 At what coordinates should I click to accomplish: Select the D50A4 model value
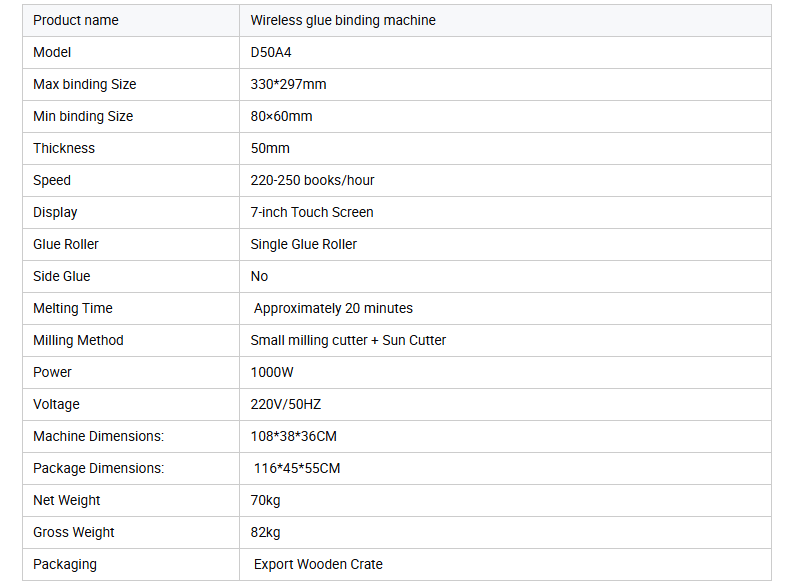pos(271,52)
